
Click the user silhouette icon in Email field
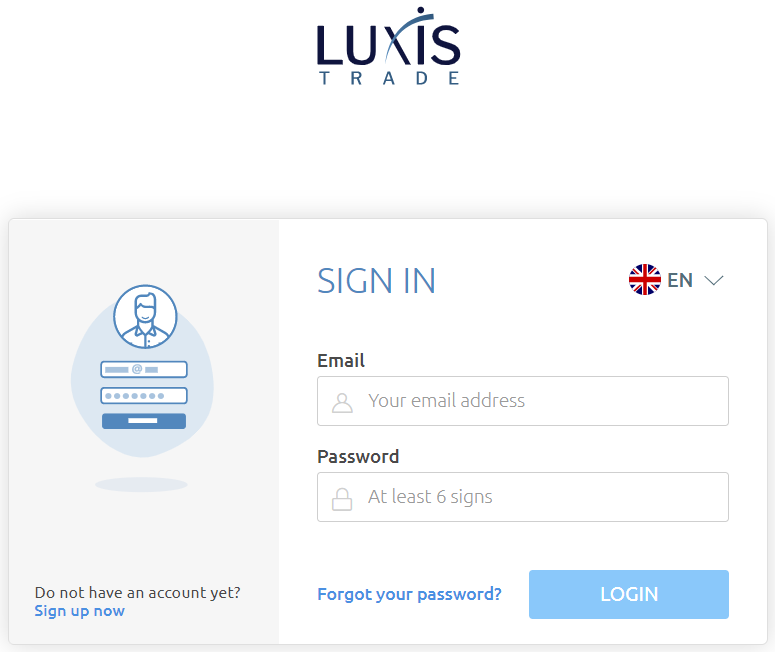[x=342, y=402]
